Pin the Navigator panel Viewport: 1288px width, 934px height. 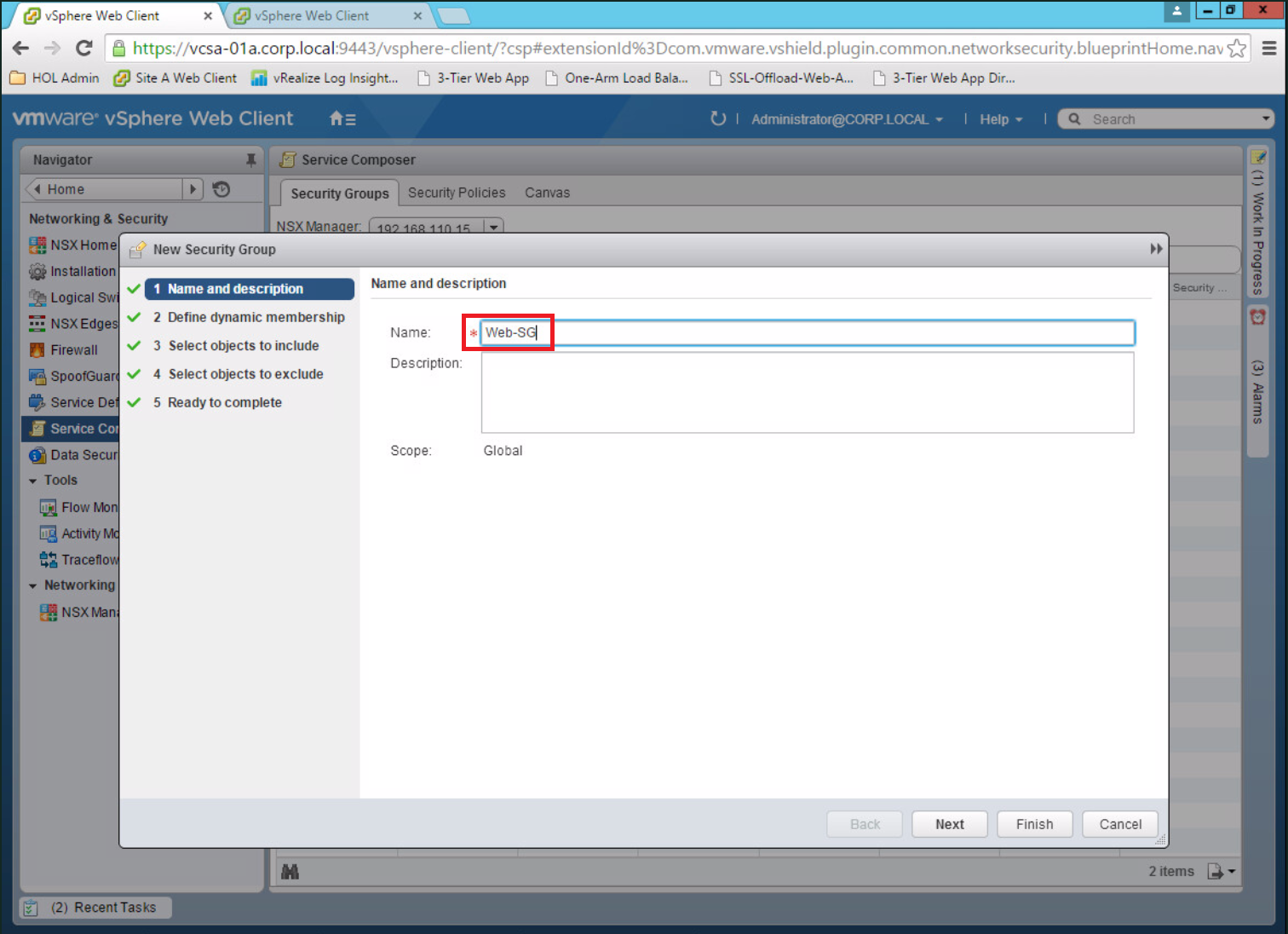(250, 159)
